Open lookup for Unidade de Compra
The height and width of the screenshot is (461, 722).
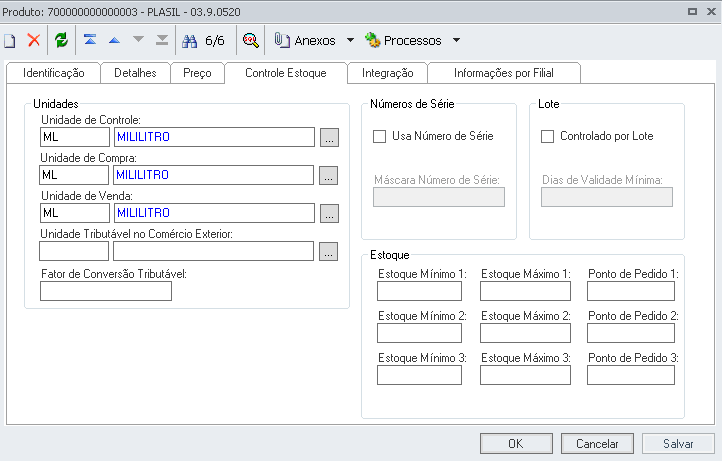(328, 175)
